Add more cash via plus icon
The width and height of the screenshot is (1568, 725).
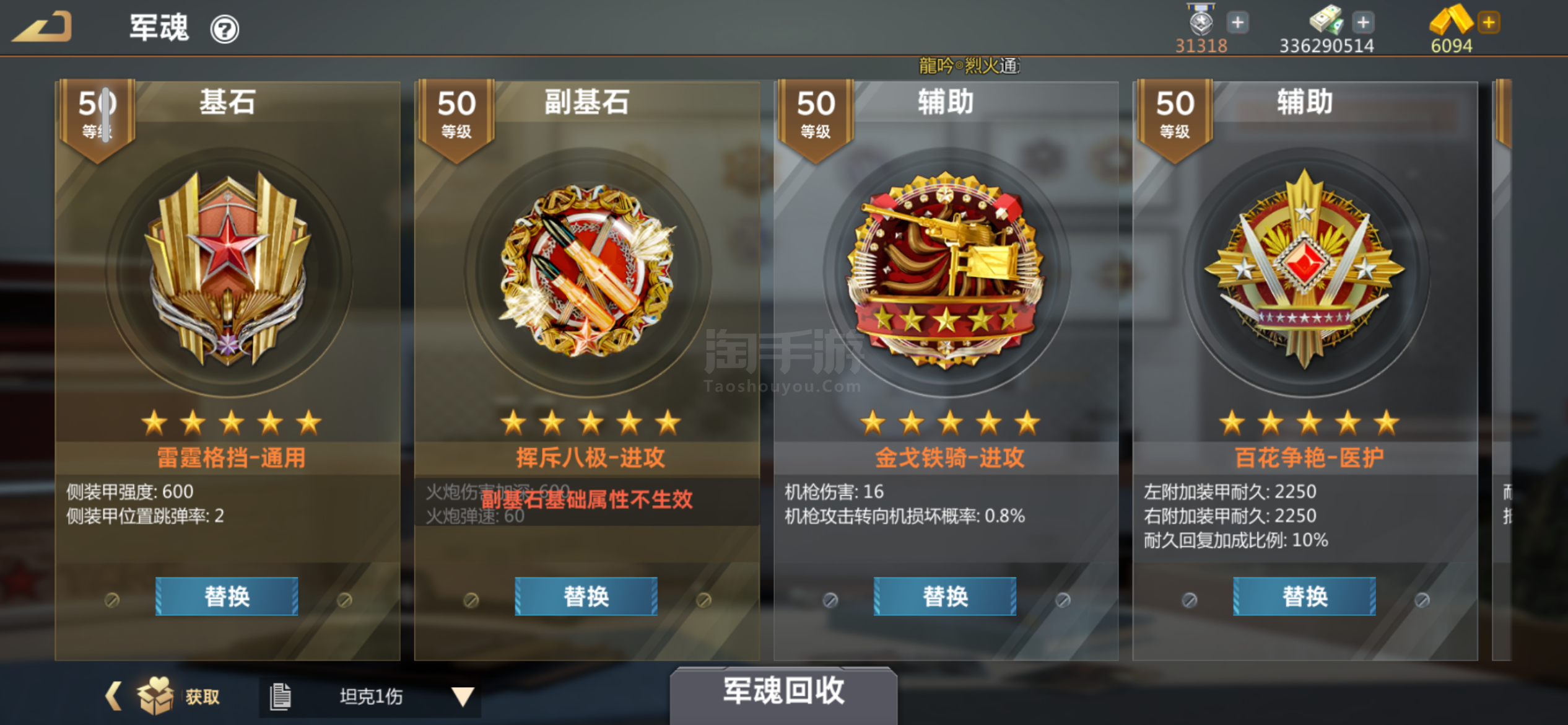click(x=1363, y=23)
